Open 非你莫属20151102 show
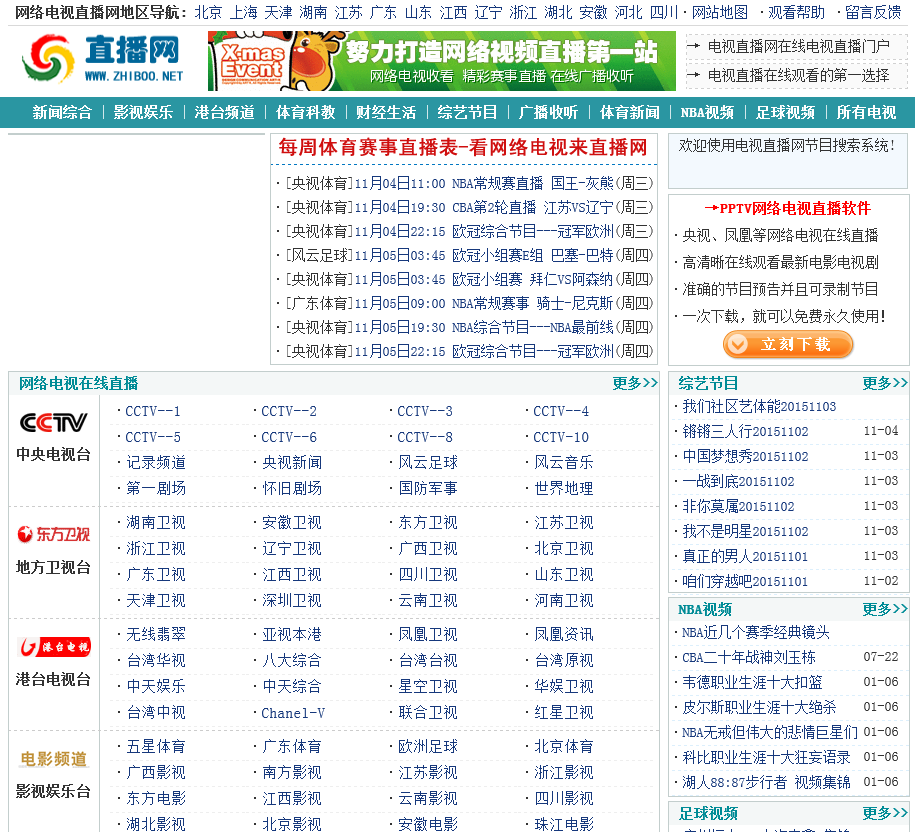915x832 pixels. click(738, 506)
